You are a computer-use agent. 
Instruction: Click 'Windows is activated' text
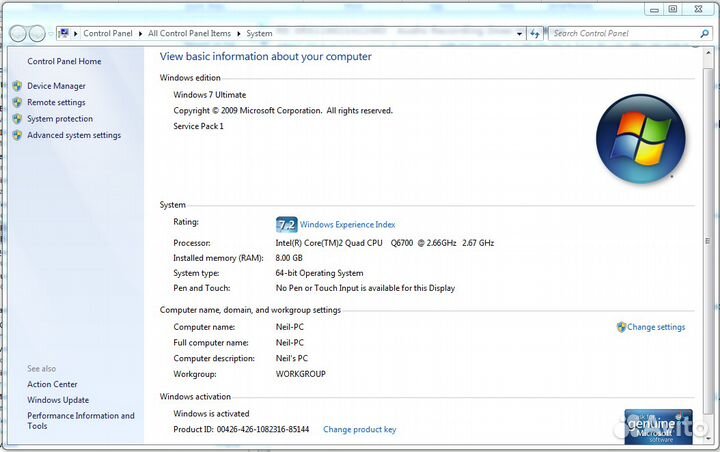click(x=211, y=414)
